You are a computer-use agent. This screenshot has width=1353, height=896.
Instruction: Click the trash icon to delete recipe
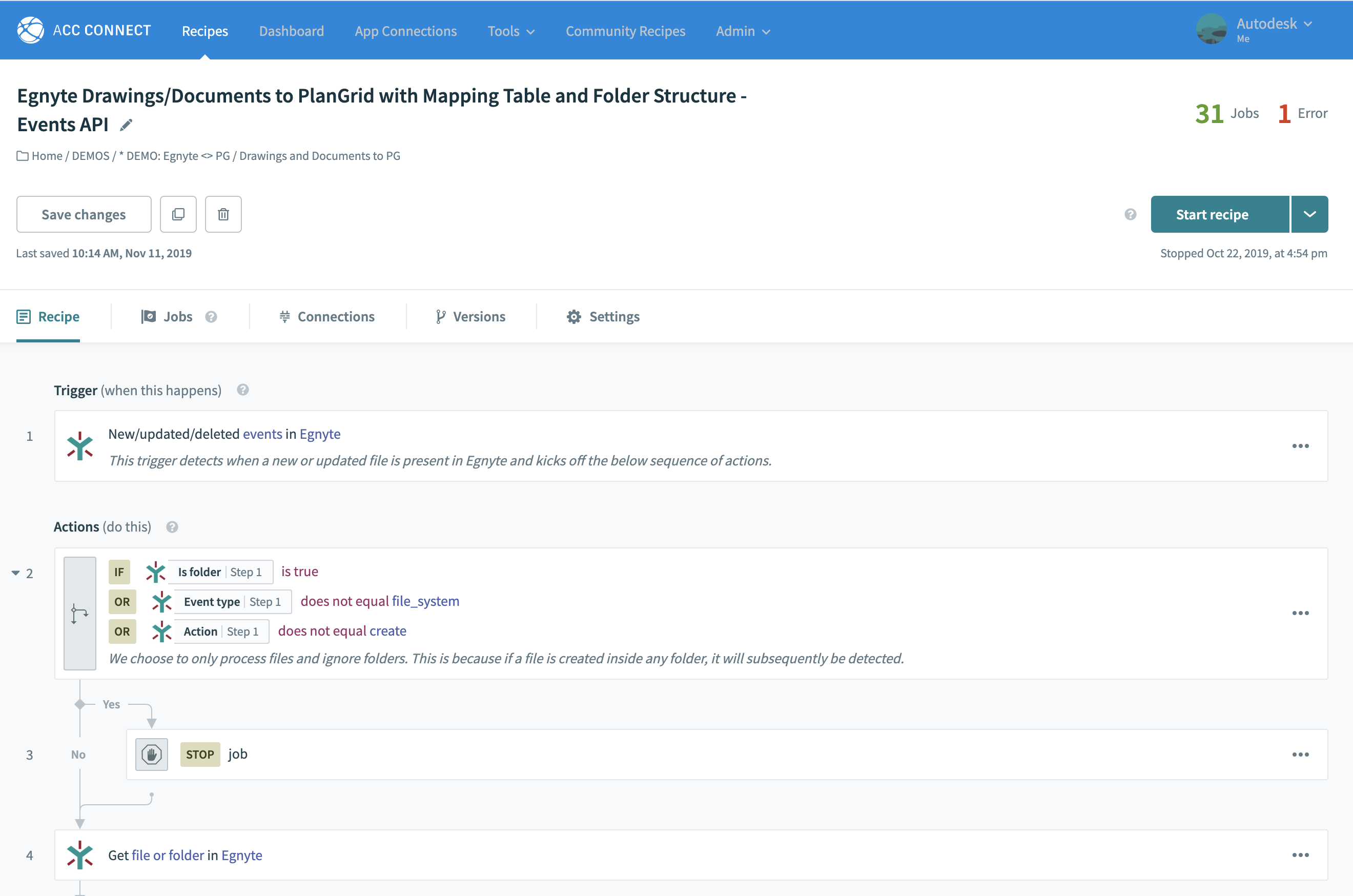[223, 214]
